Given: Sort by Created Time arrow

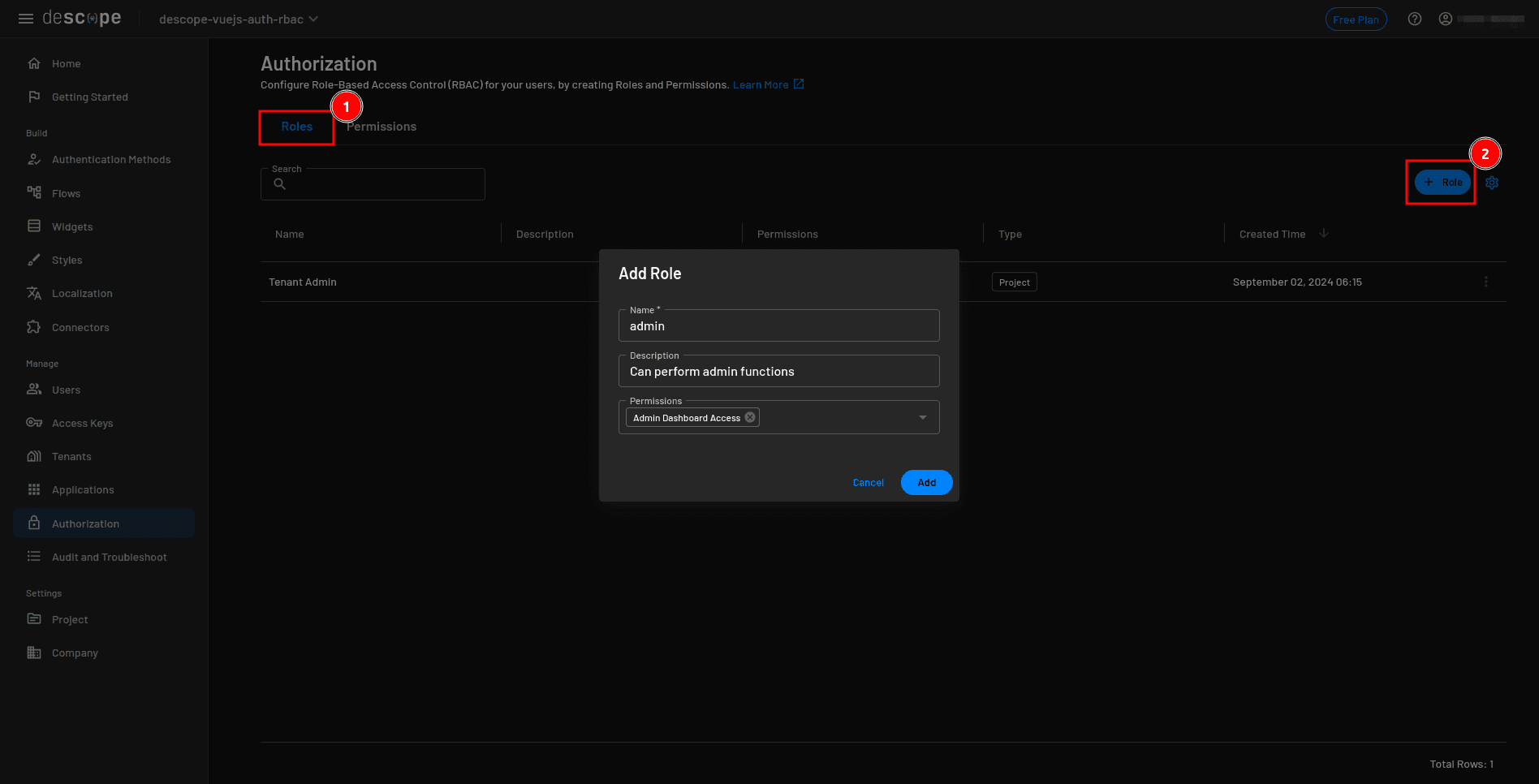Looking at the screenshot, I should (x=1324, y=234).
